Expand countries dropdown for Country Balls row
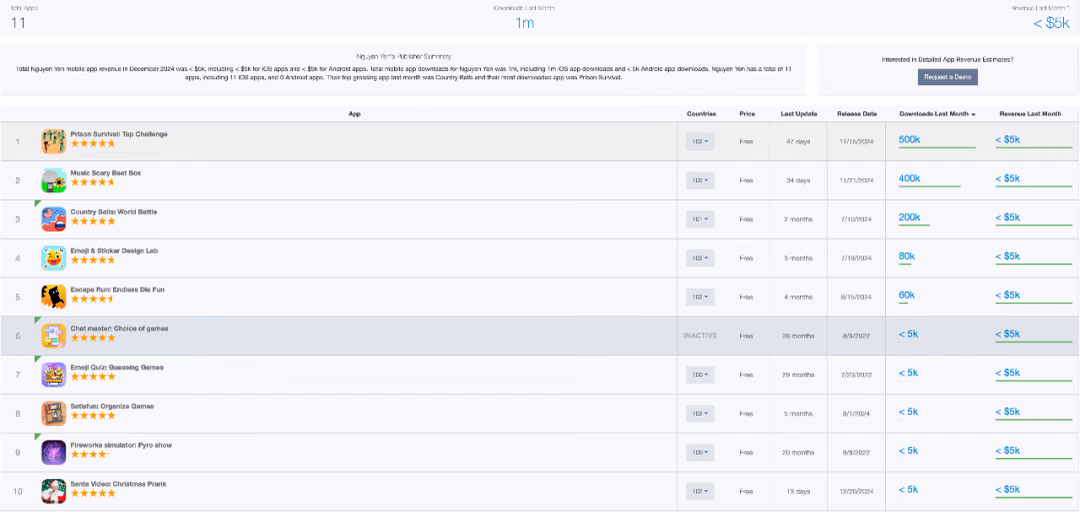Image resolution: width=1080 pixels, height=512 pixels. point(700,219)
